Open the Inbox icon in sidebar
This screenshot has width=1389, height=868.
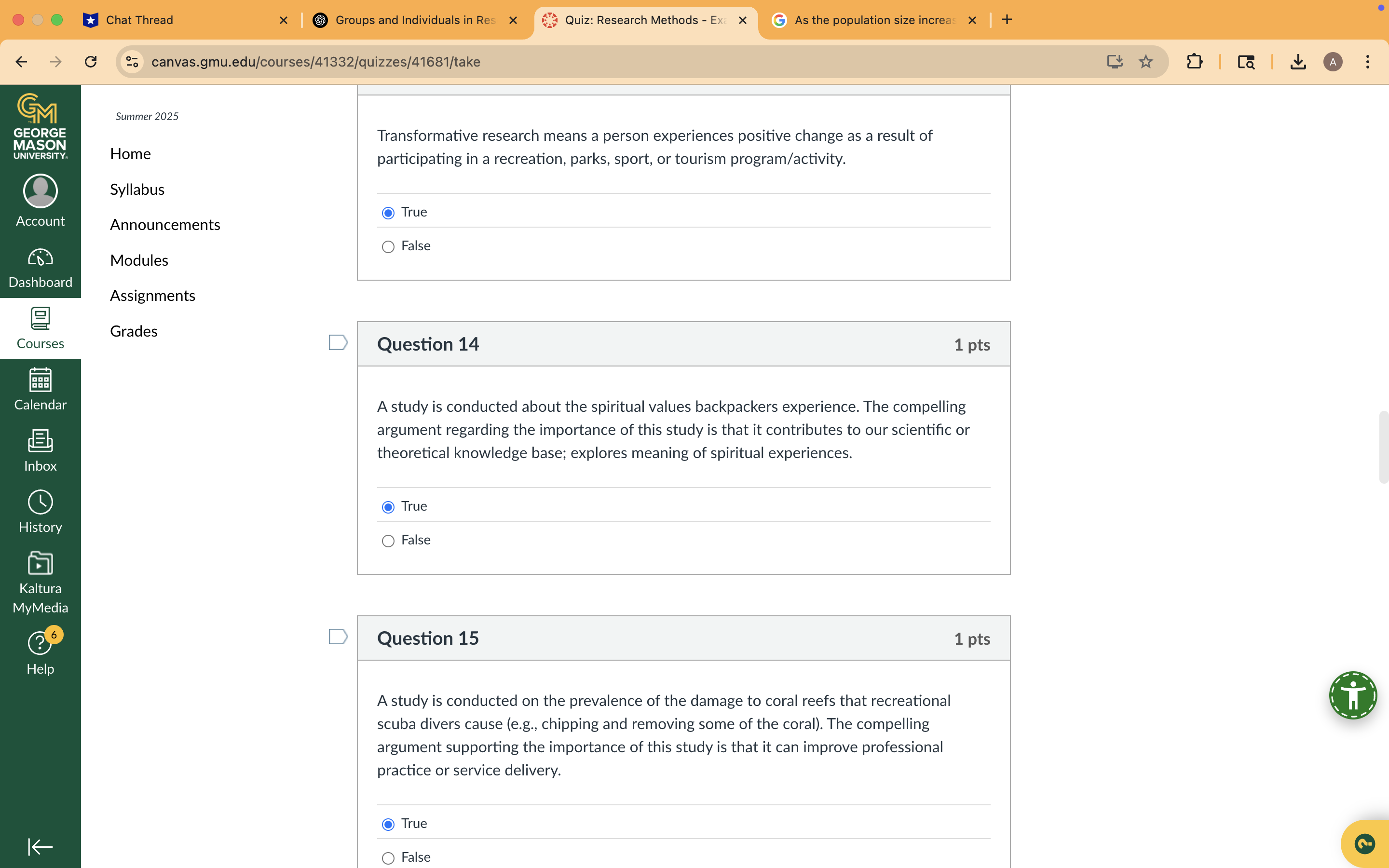pyautogui.click(x=40, y=450)
